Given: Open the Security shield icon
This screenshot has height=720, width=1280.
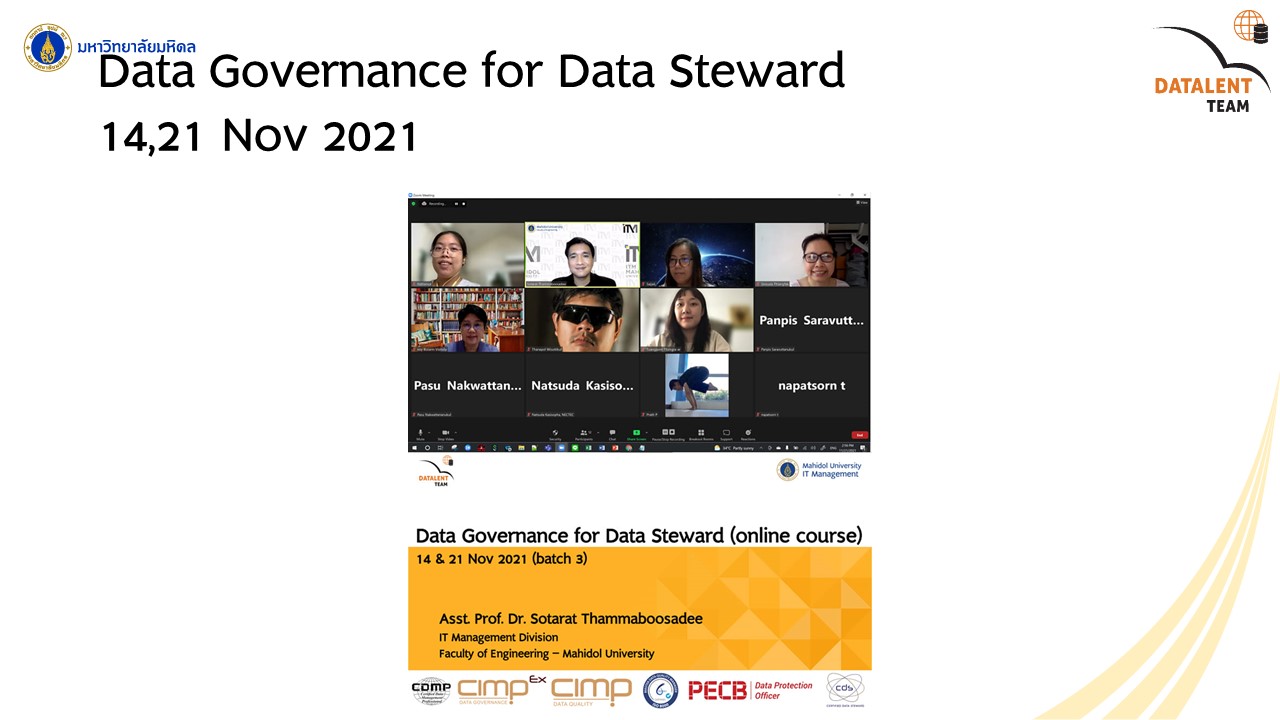Looking at the screenshot, I should click(555, 432).
